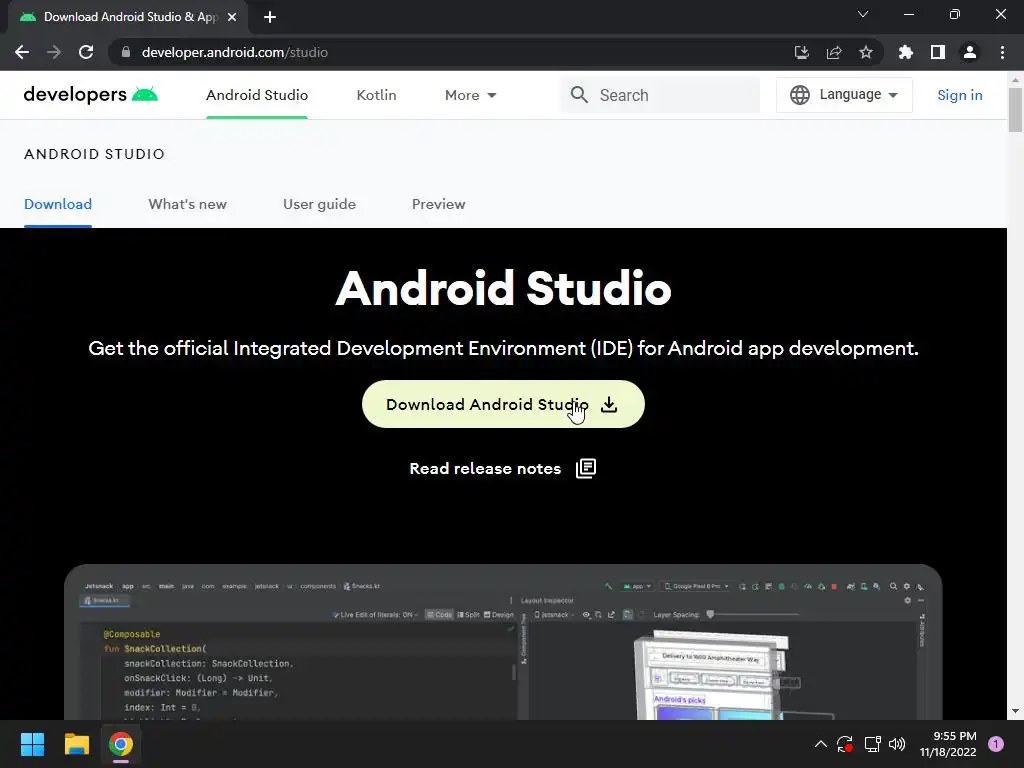Bookmark this page with the star icon
The height and width of the screenshot is (768, 1024).
[866, 52]
